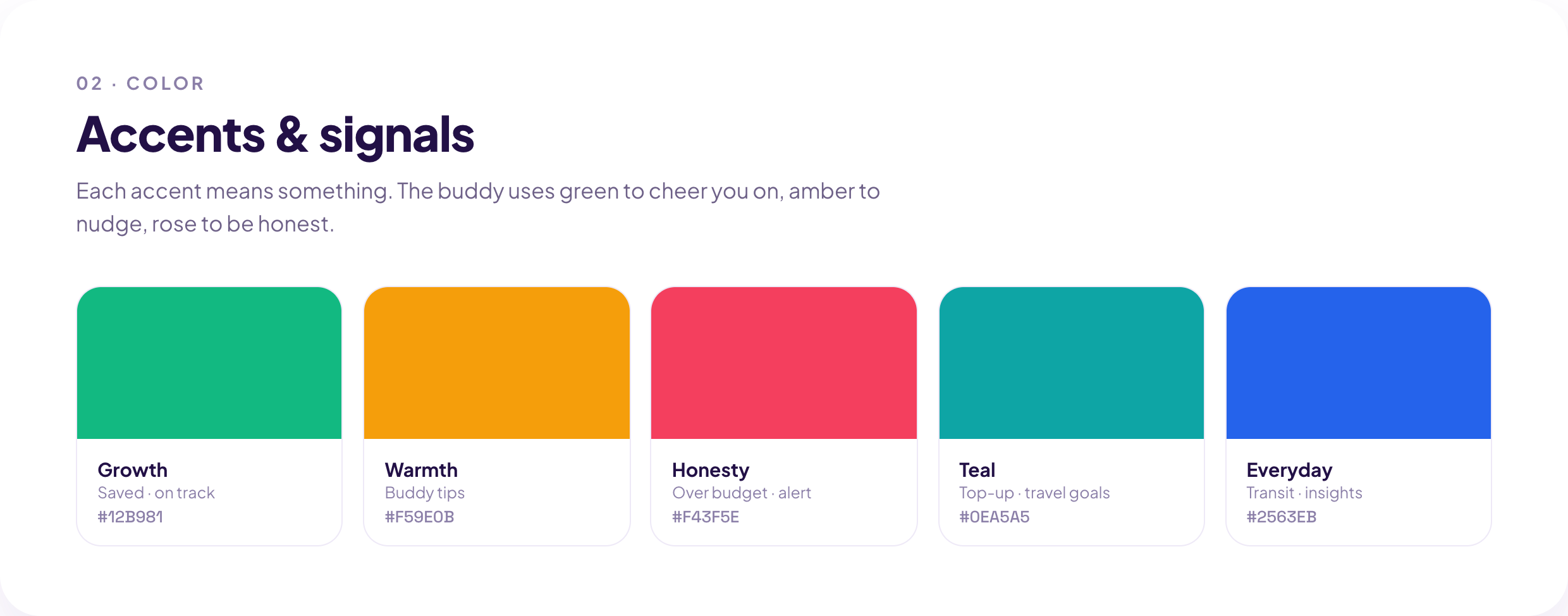Click the green Growth color swatch
Viewport: 1568px width, 616px height.
pyautogui.click(x=209, y=363)
